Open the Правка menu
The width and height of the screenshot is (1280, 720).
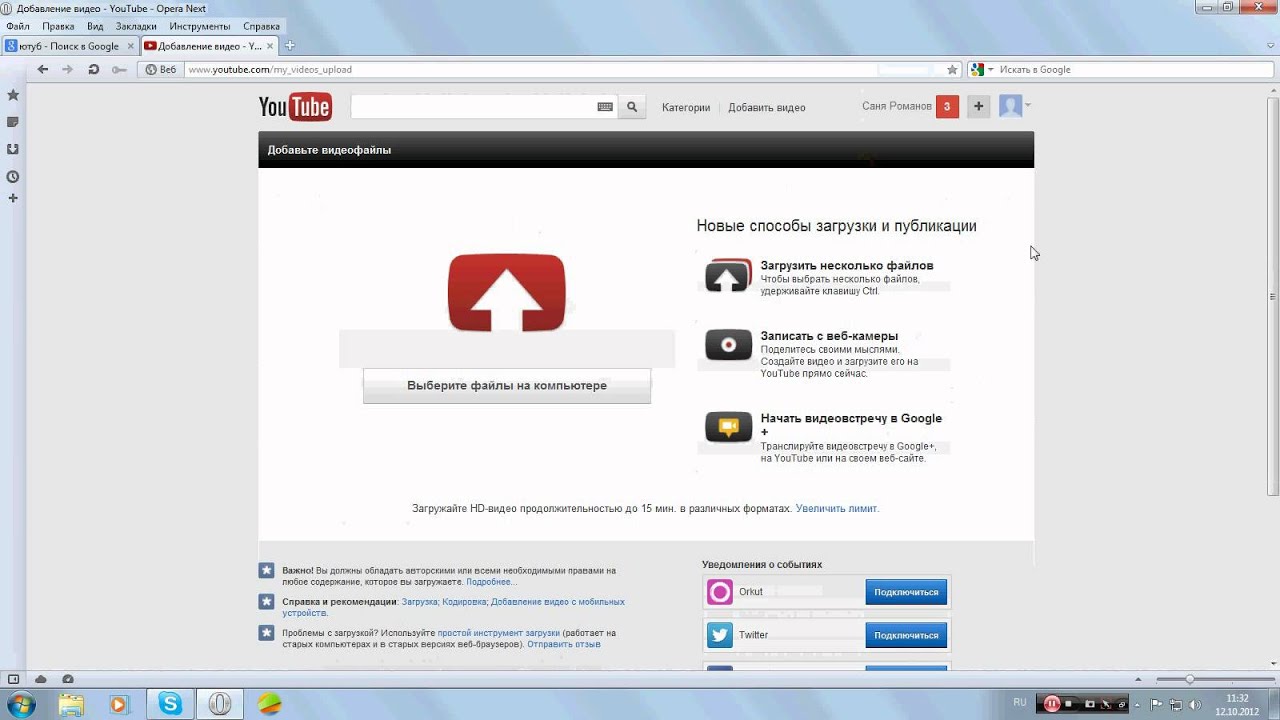pyautogui.click(x=59, y=26)
